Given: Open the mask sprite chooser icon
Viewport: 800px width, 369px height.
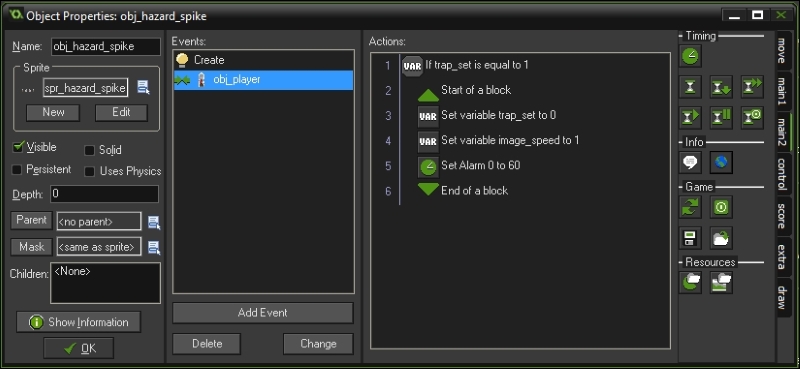Looking at the screenshot, I should point(154,248).
